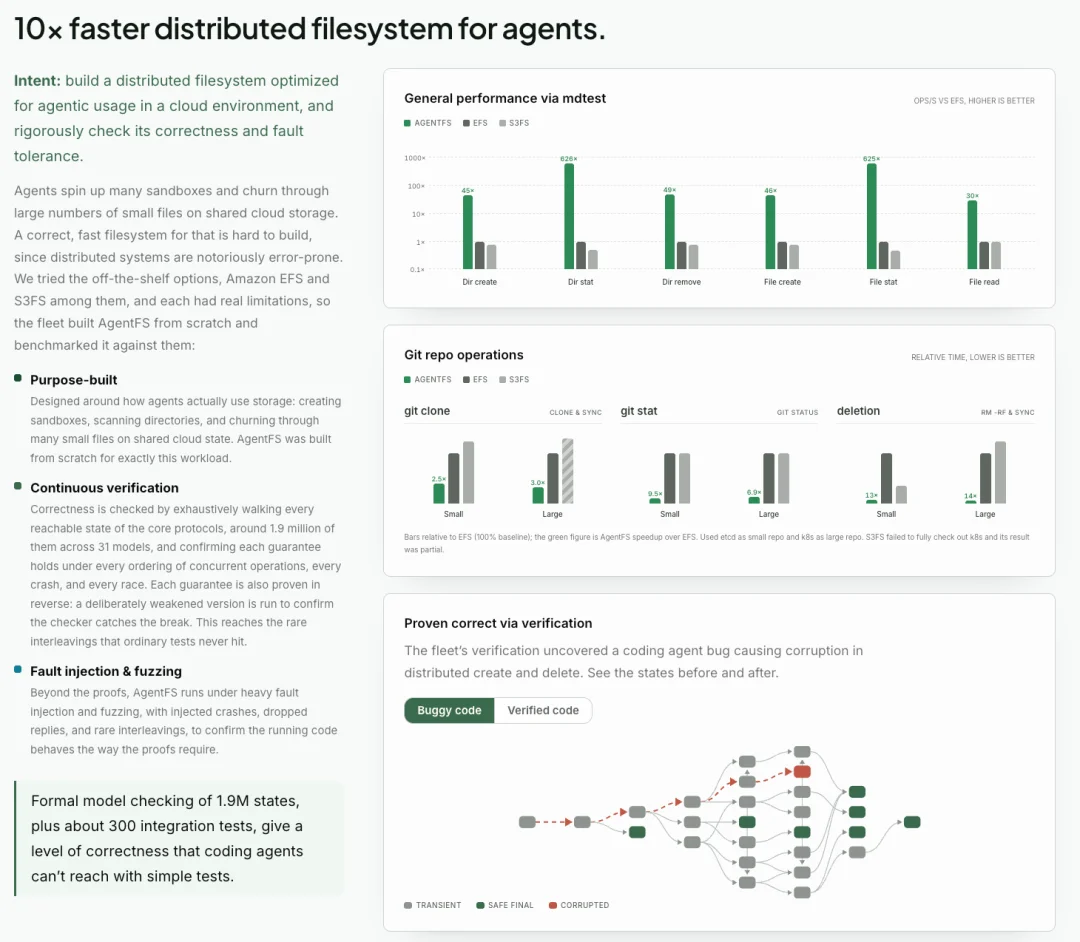The image size is (1080, 942).
Task: Click the green 30× File read bar
Action: click(x=972, y=235)
